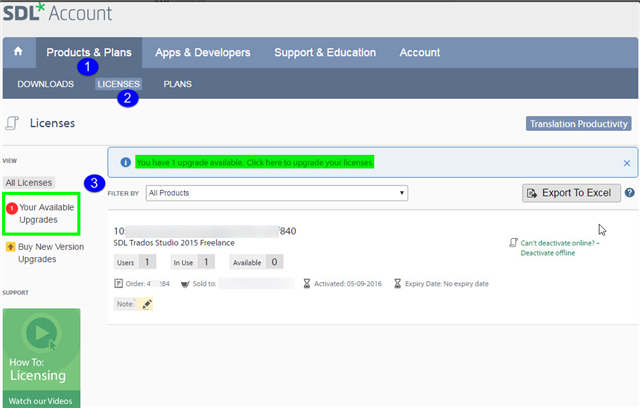Click the red upgrades count badge
This screenshot has height=408, width=640.
pyautogui.click(x=12, y=208)
